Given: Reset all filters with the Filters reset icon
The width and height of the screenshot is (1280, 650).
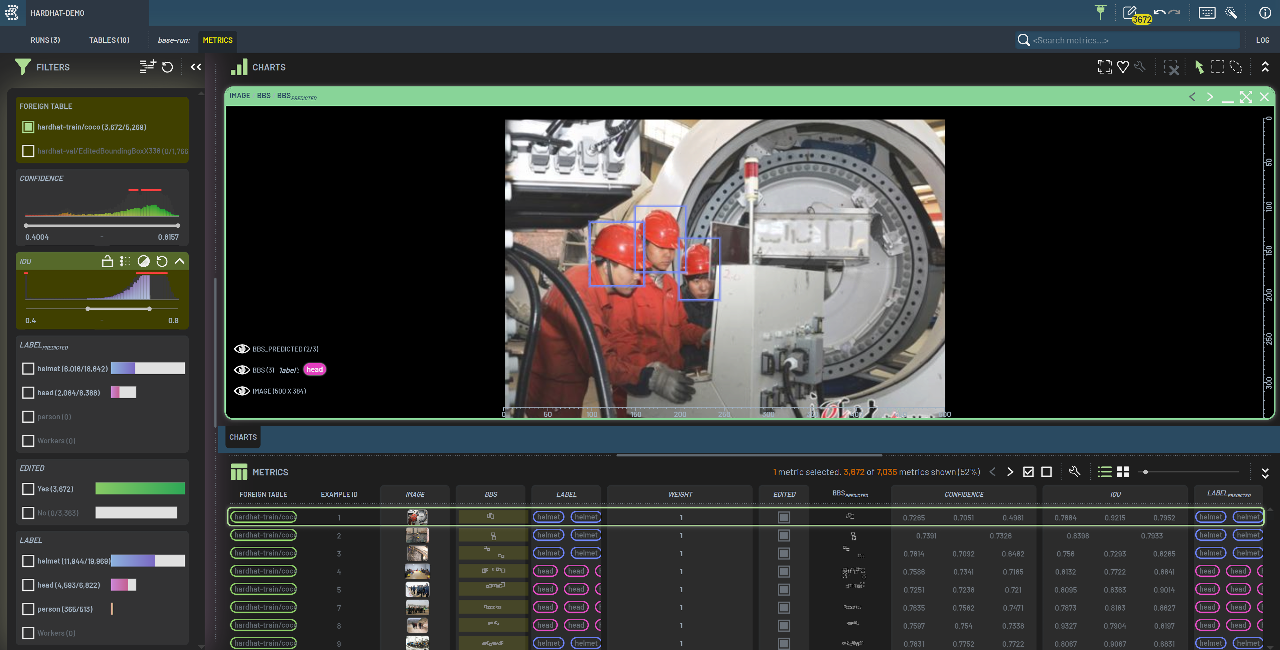Looking at the screenshot, I should click(x=168, y=67).
